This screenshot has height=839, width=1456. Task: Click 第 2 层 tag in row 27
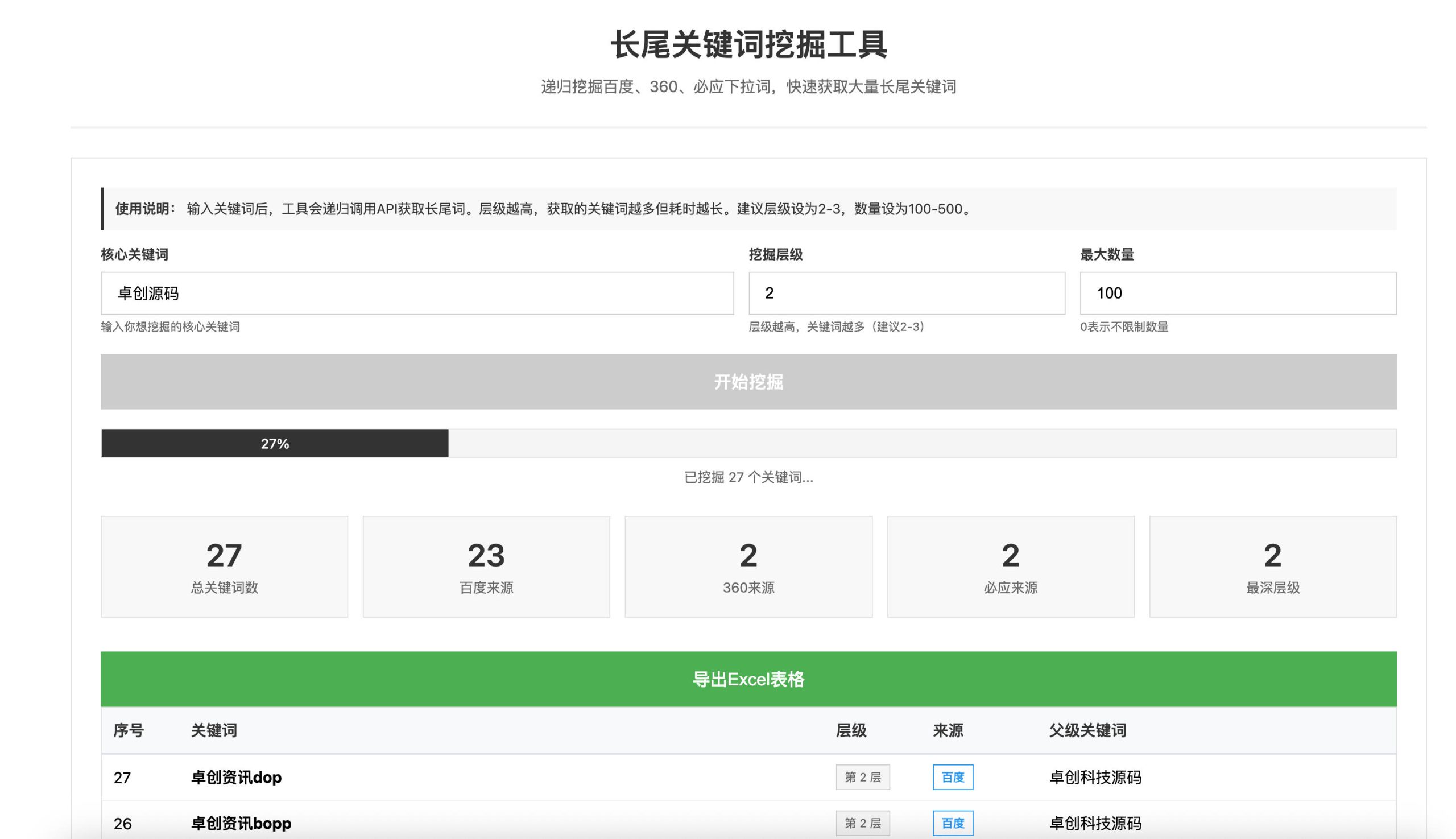tap(863, 778)
